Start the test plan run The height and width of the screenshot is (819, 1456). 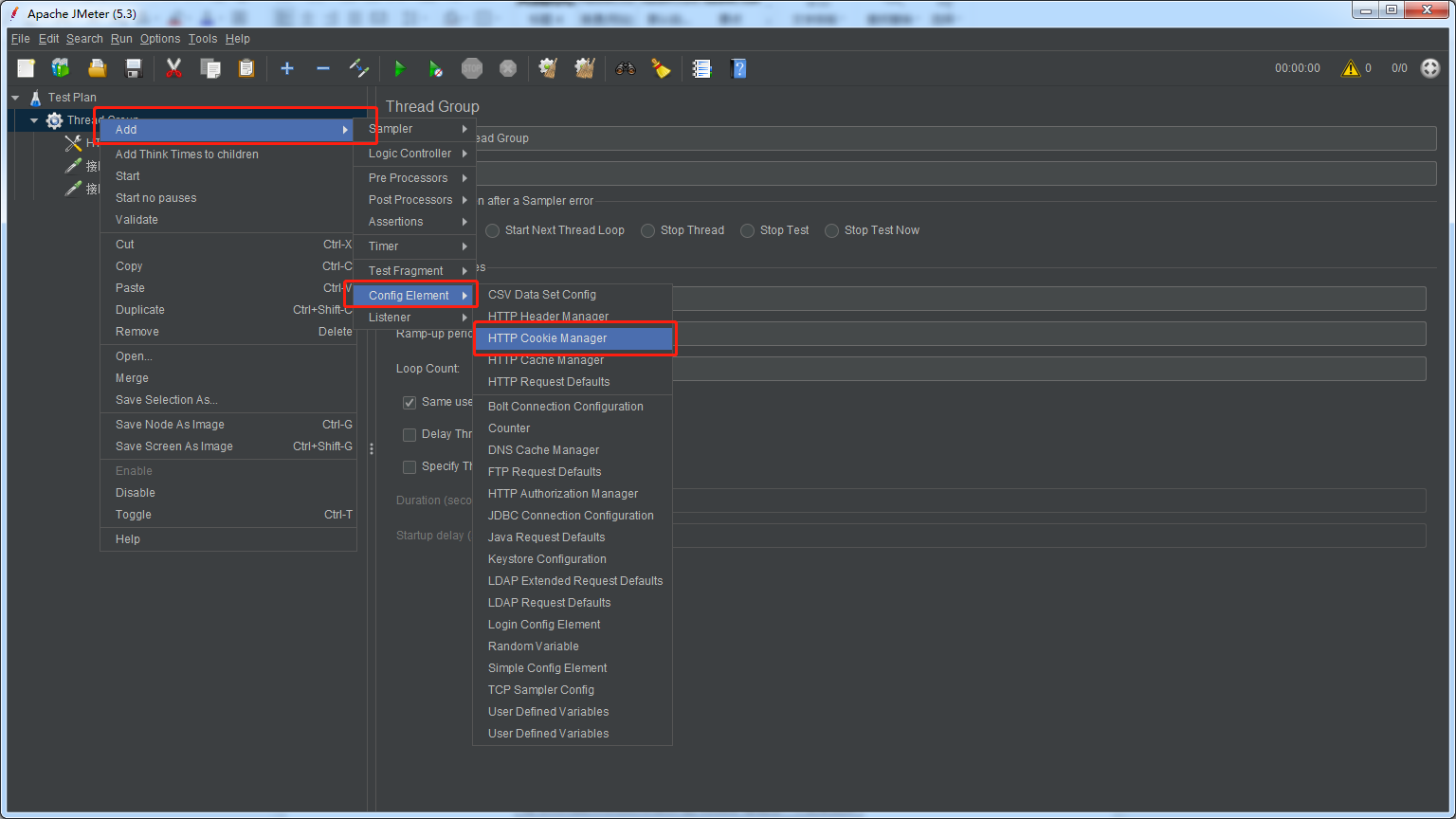399,67
